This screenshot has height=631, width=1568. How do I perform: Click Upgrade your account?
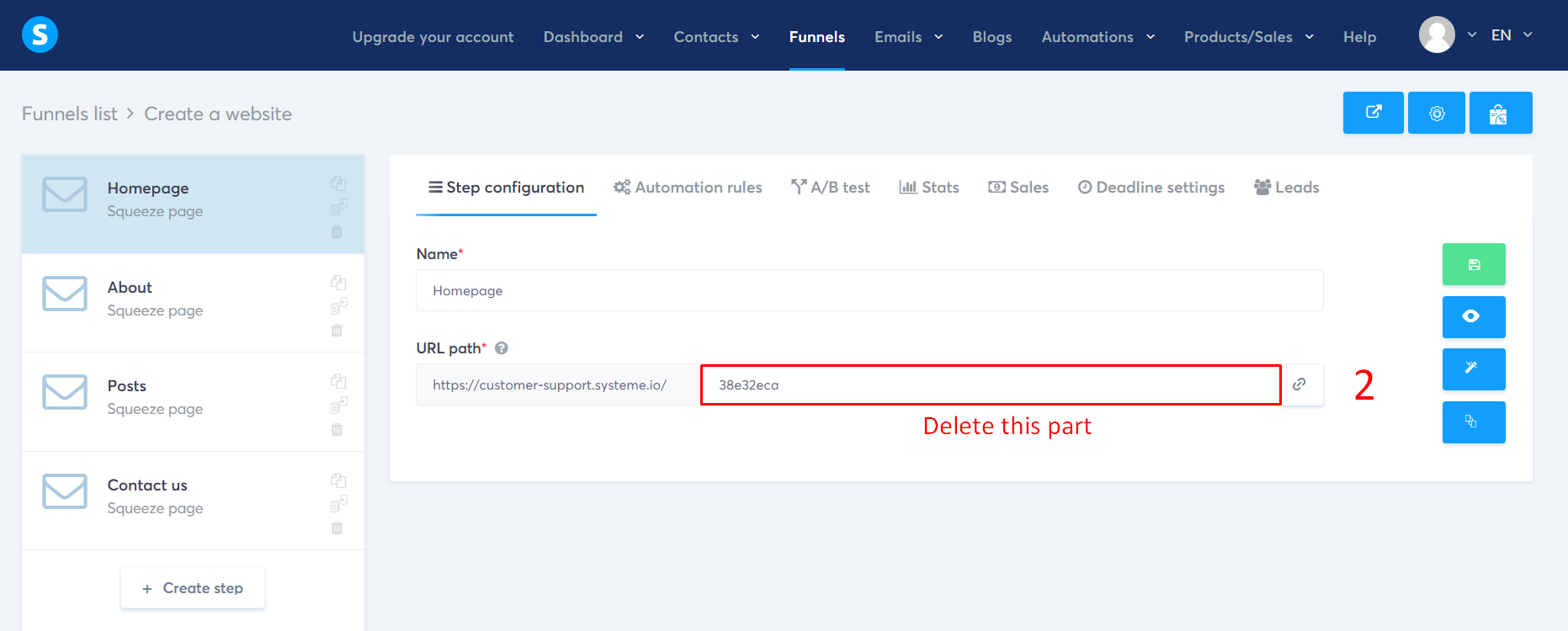click(433, 37)
